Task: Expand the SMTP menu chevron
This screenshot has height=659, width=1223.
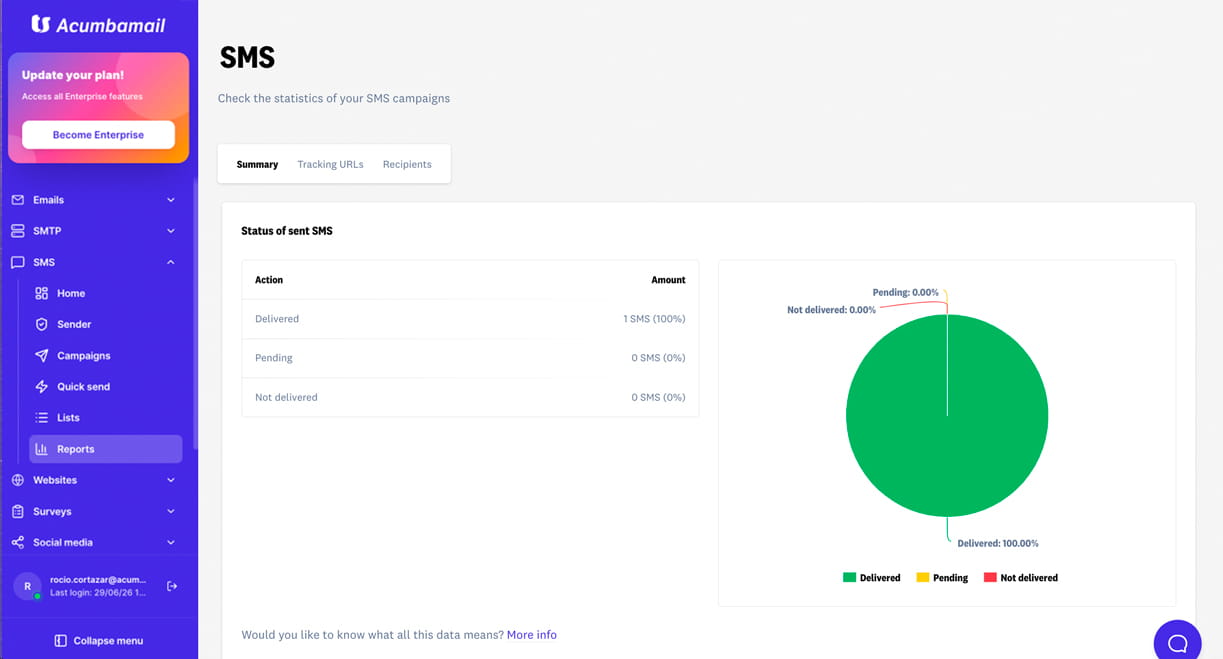Action: tap(171, 231)
